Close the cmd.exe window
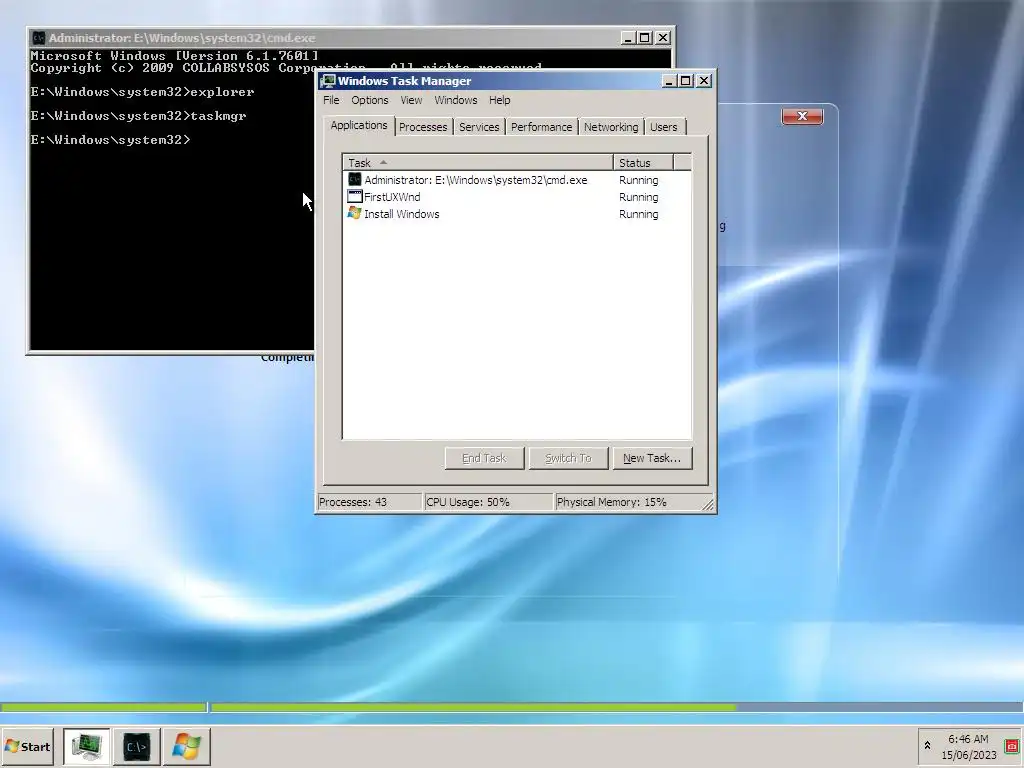The width and height of the screenshot is (1024, 768). coord(663,38)
